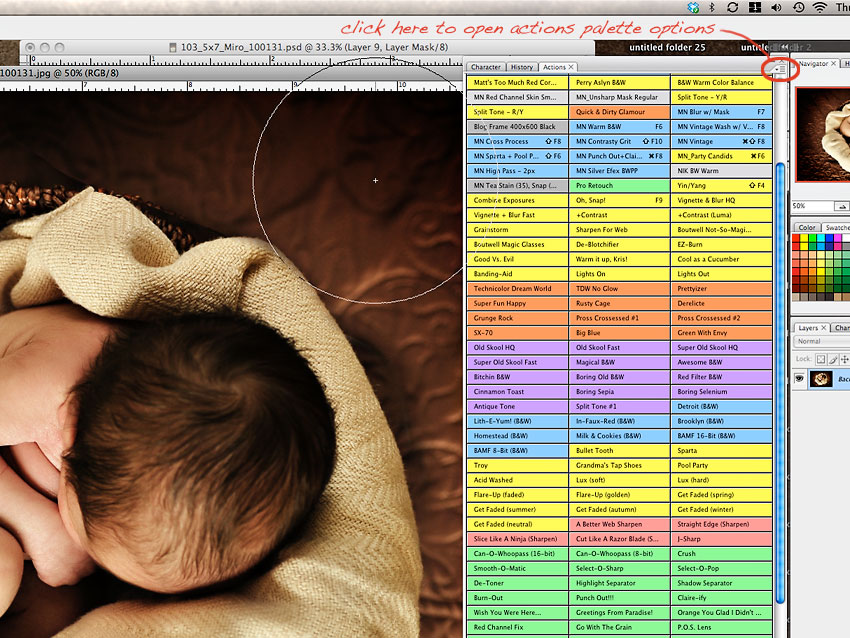Run the Pro Retouch action
Viewport: 850px width, 638px height.
(x=618, y=186)
